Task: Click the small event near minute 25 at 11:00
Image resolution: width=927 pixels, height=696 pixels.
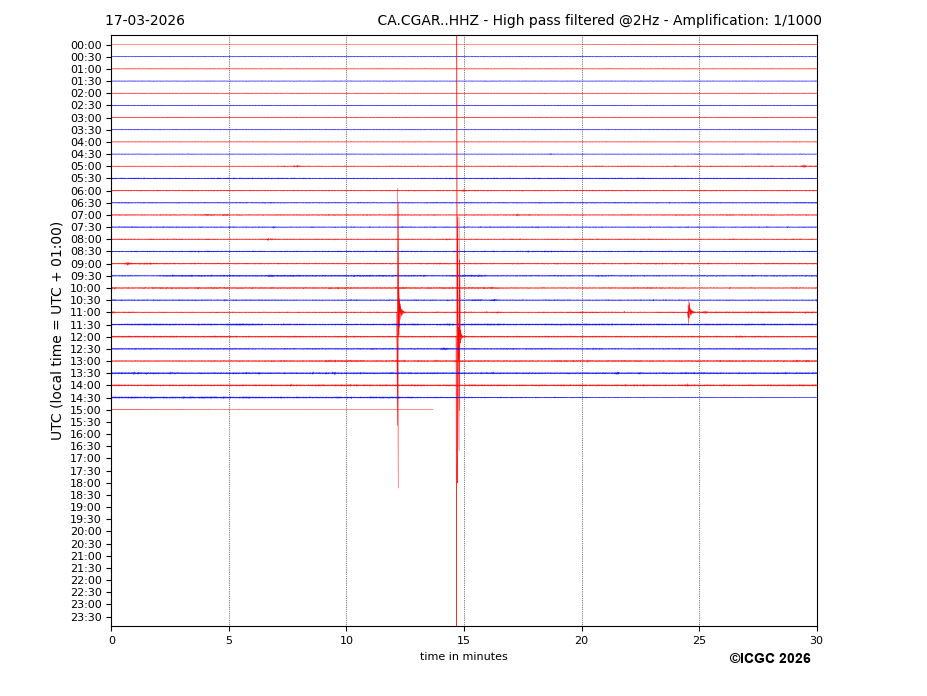Action: [x=689, y=312]
